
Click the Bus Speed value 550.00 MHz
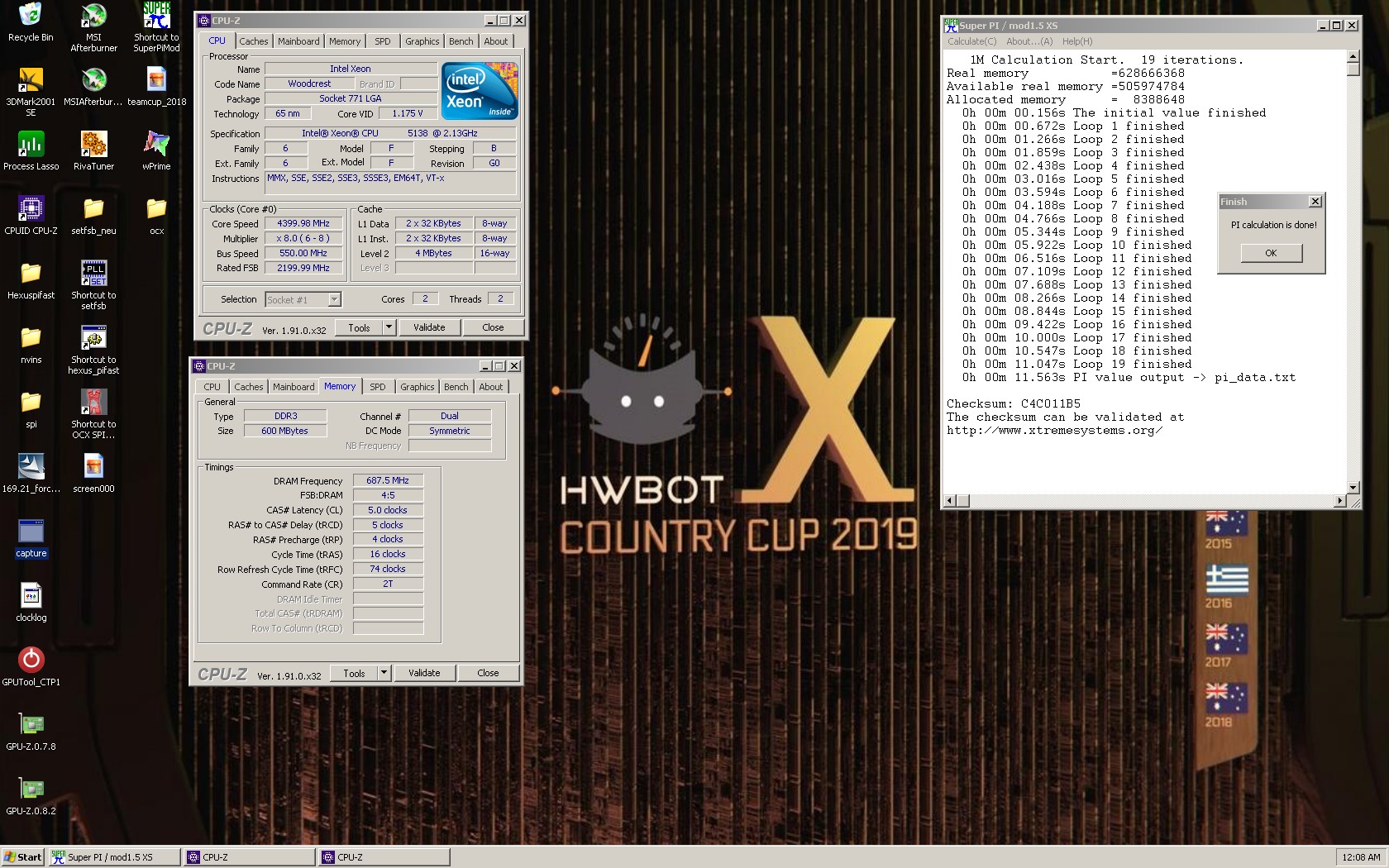tap(303, 254)
